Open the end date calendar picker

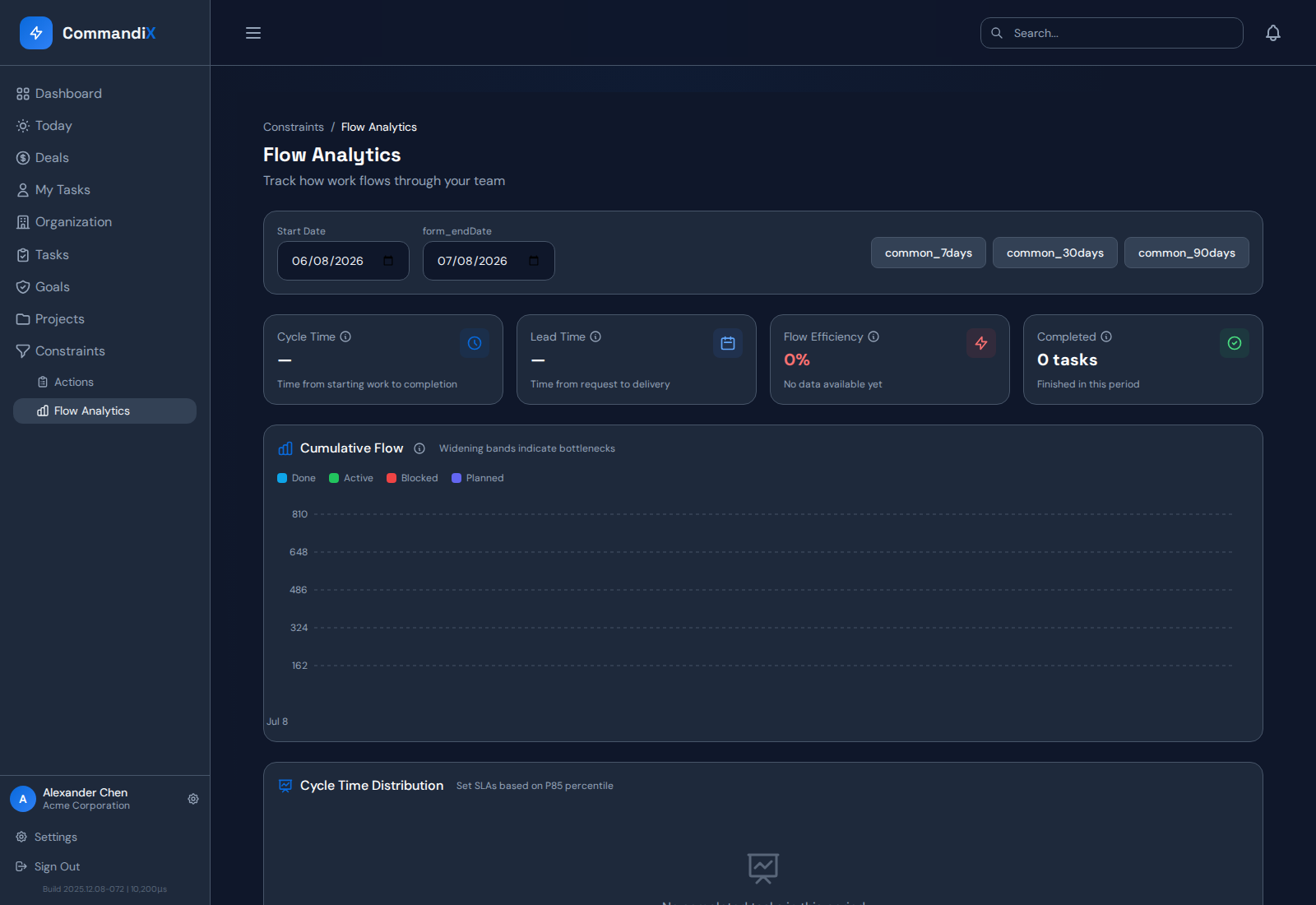(534, 261)
